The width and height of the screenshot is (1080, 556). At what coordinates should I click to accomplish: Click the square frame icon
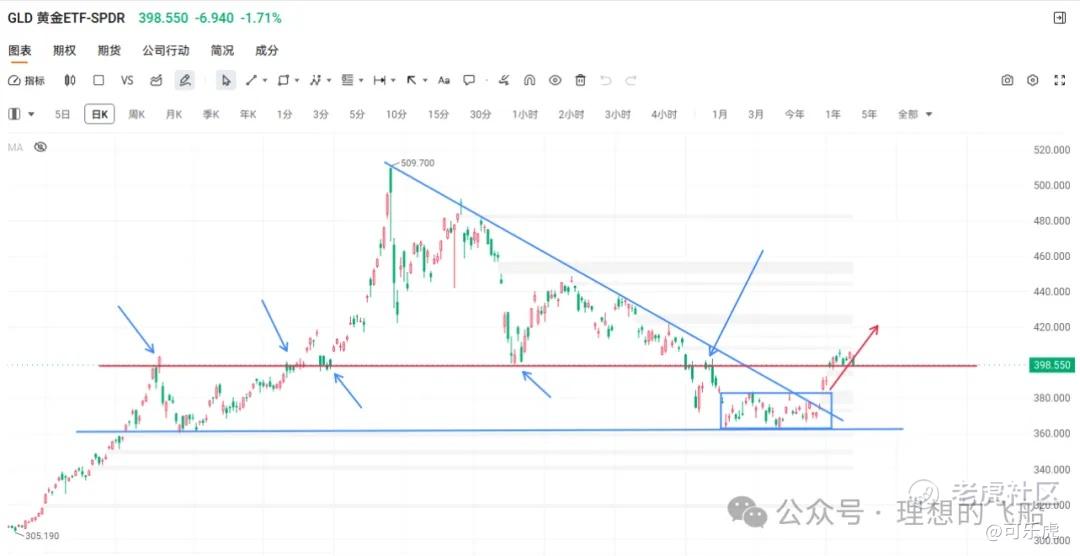(x=98, y=81)
